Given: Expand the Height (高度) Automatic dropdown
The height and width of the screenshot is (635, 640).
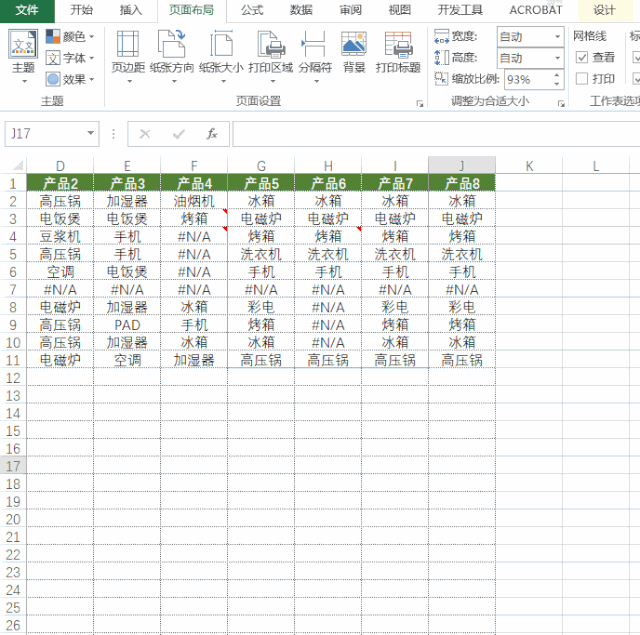Looking at the screenshot, I should (x=558, y=58).
